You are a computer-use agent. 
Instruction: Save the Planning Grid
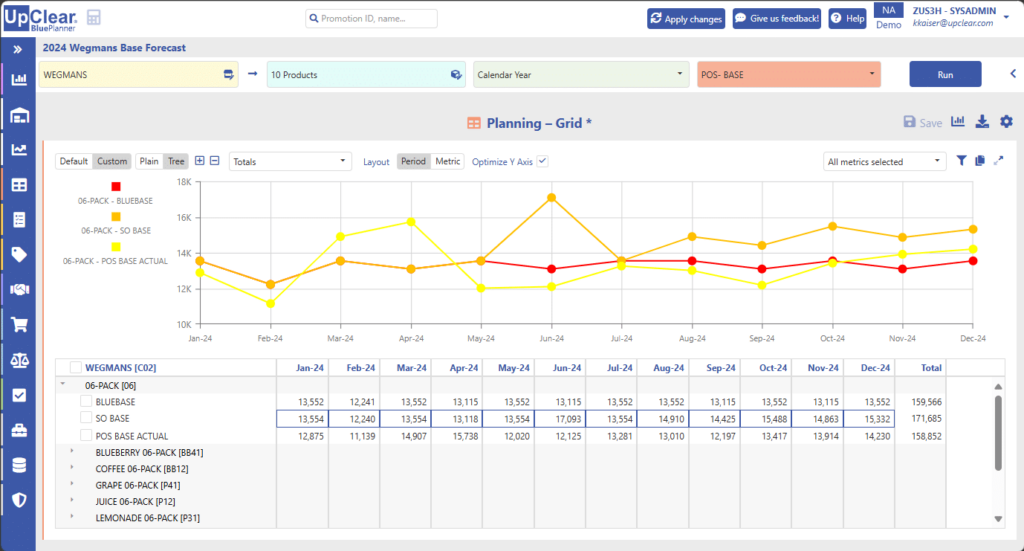pos(922,122)
